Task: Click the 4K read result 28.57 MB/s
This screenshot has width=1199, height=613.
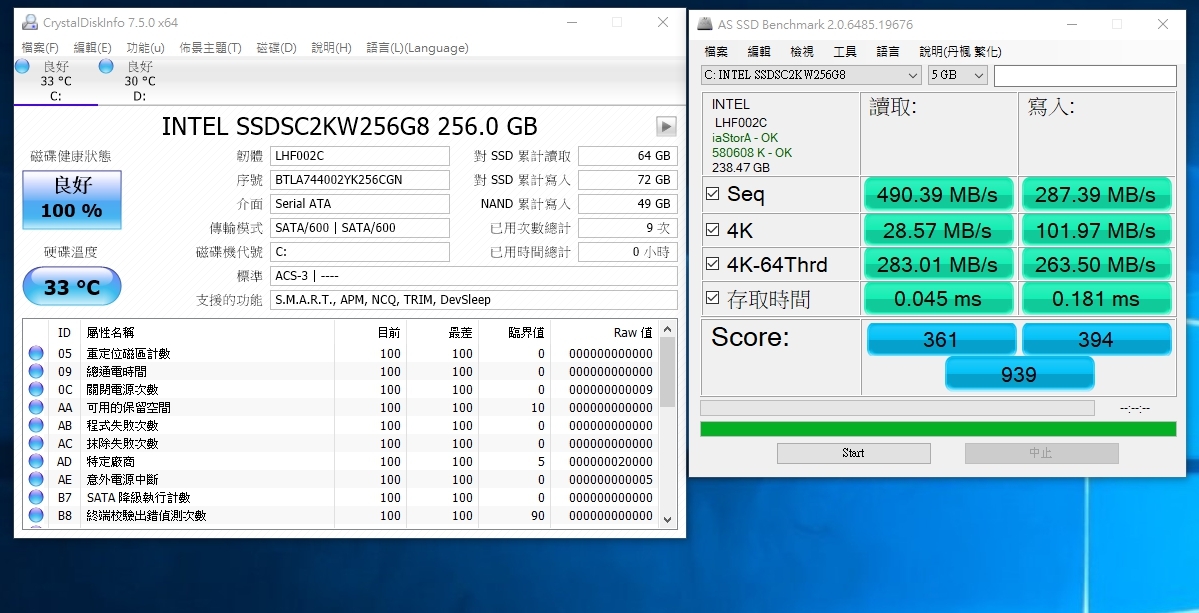Action: coord(938,230)
